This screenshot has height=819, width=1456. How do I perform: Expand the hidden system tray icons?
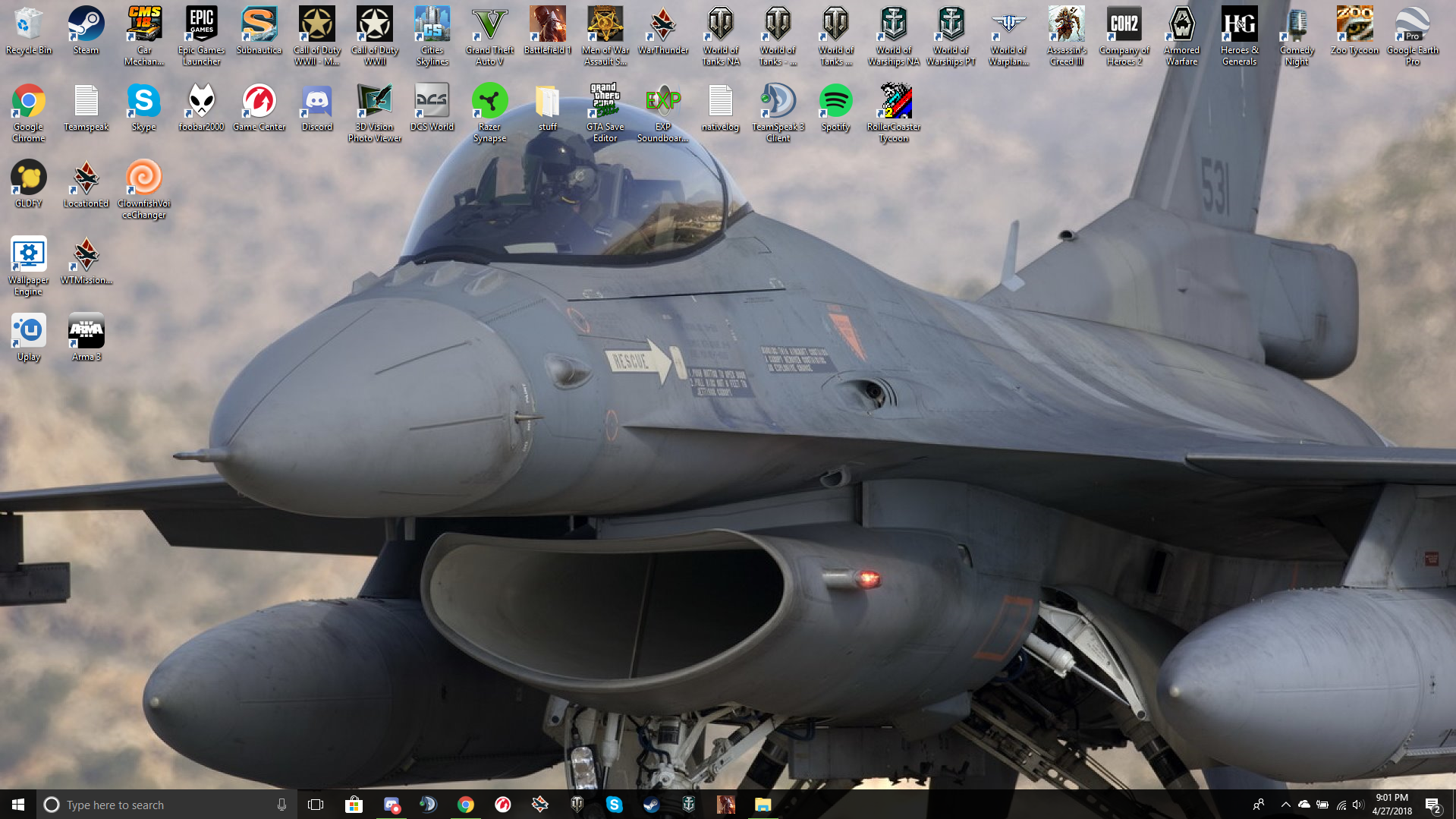point(1285,805)
